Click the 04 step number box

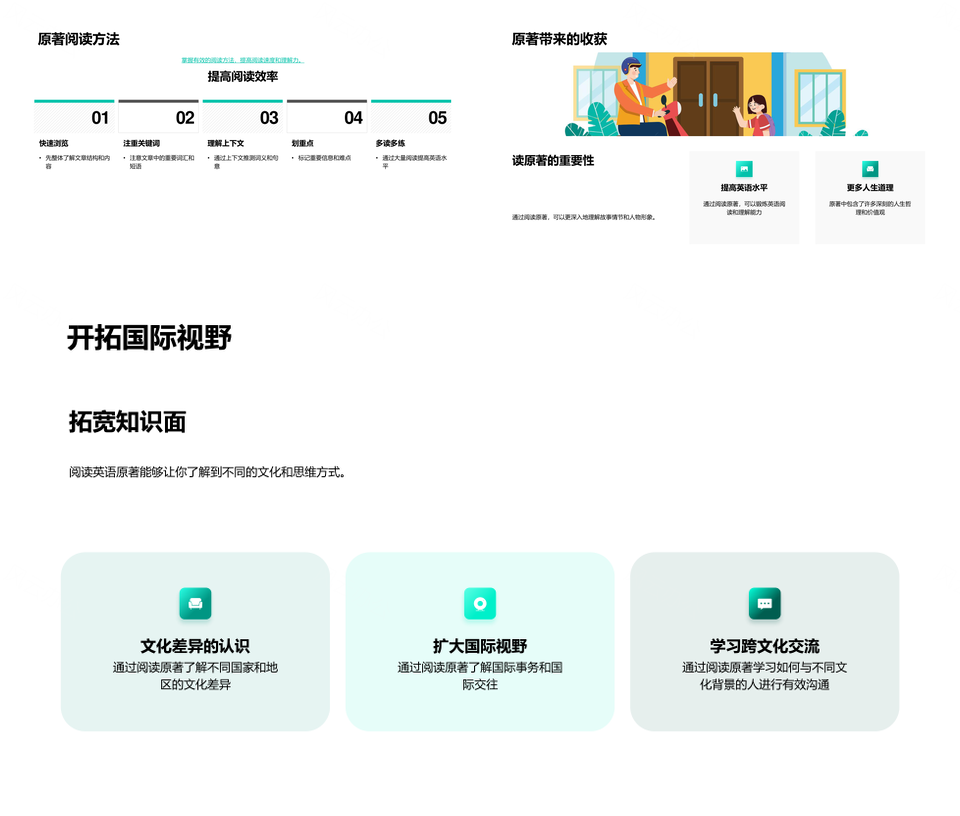click(x=327, y=117)
